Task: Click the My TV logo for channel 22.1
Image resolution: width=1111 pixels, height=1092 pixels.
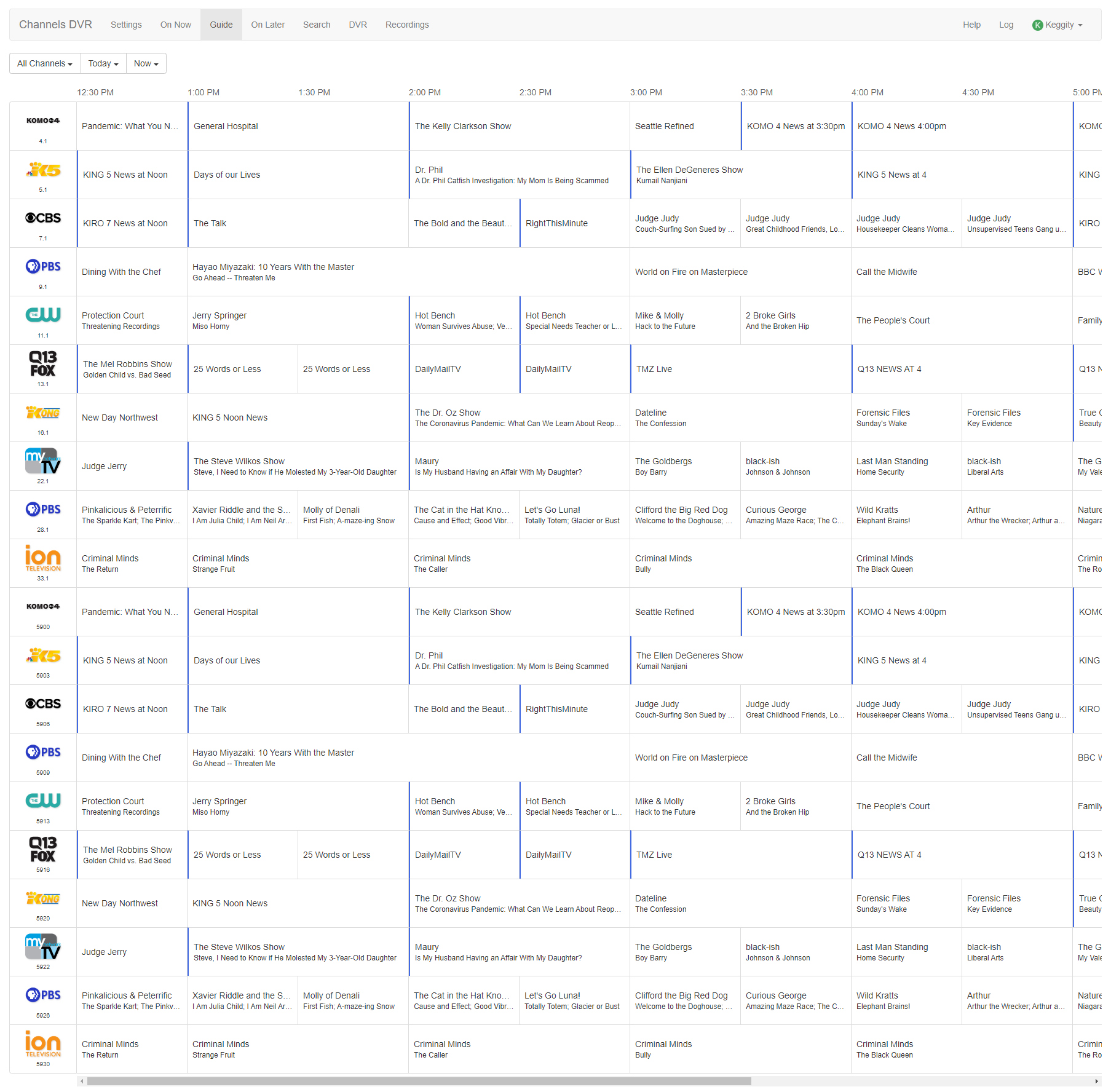Action: (43, 461)
